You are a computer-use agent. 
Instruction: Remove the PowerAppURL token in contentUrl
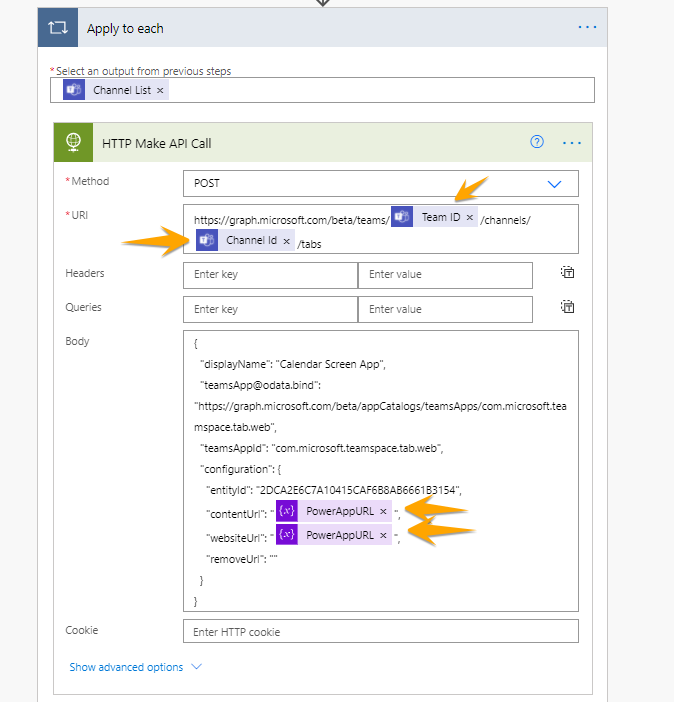coord(383,511)
